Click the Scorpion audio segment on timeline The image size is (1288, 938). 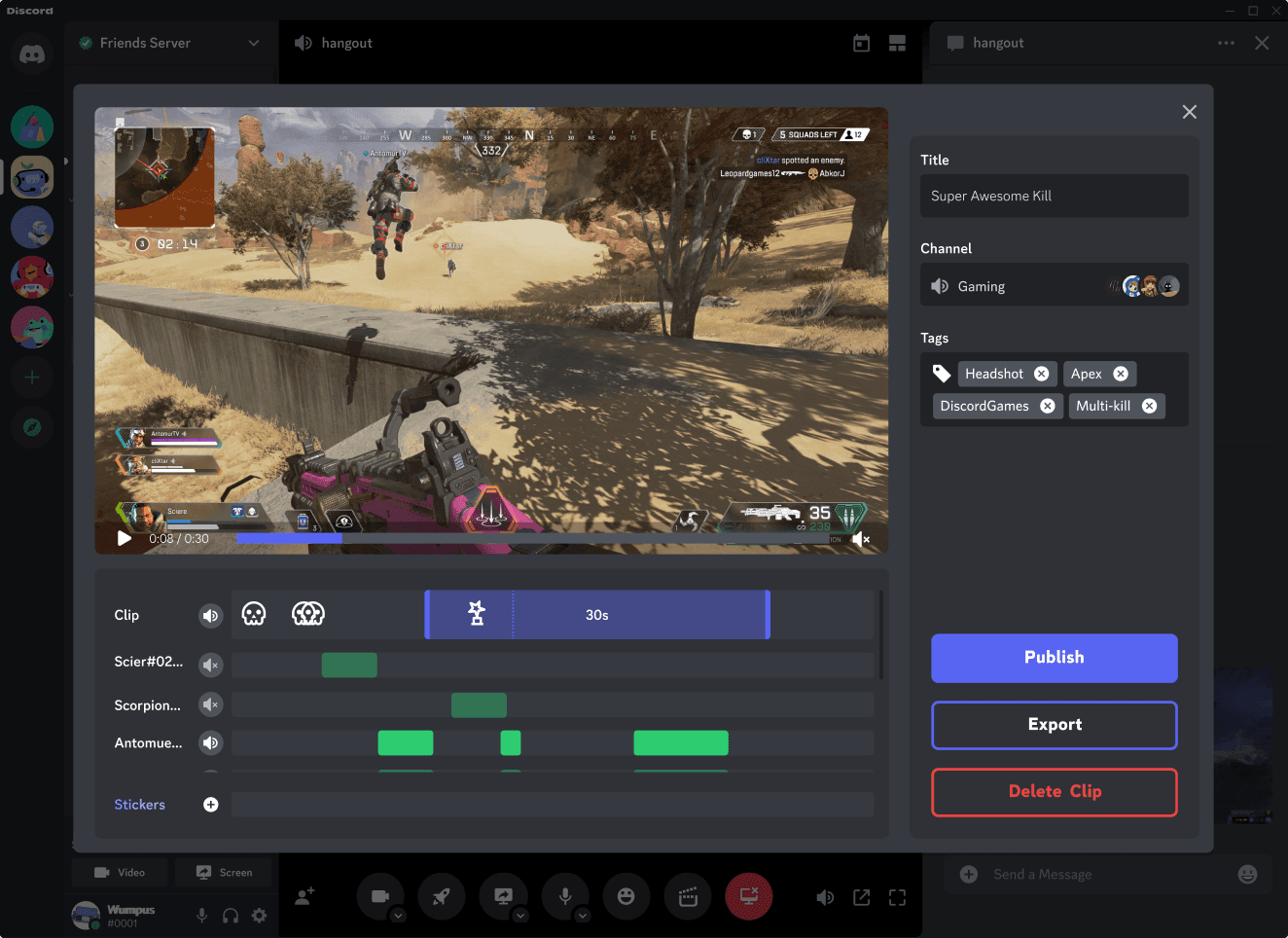point(479,704)
